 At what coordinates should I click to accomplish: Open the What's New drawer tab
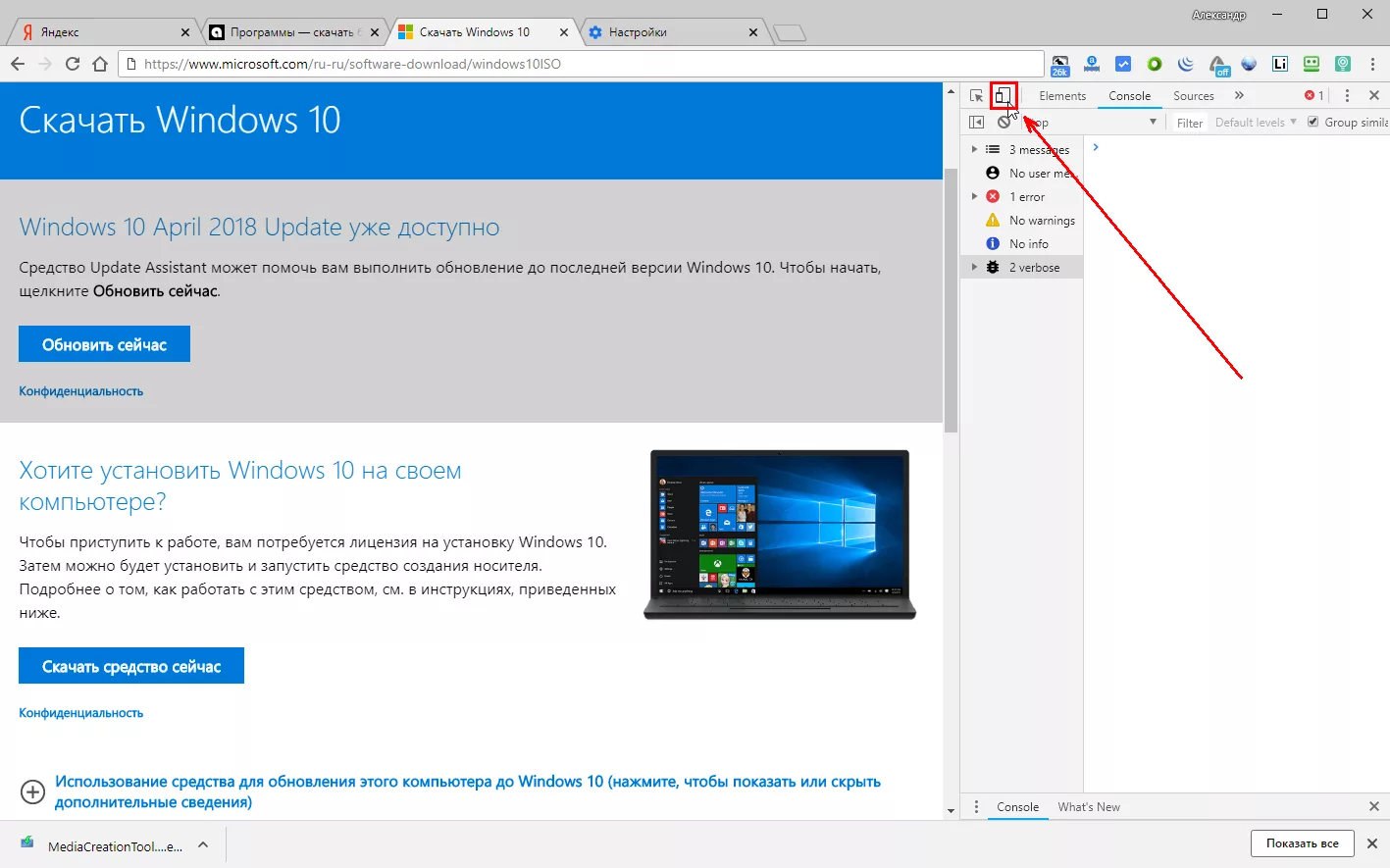(1089, 806)
